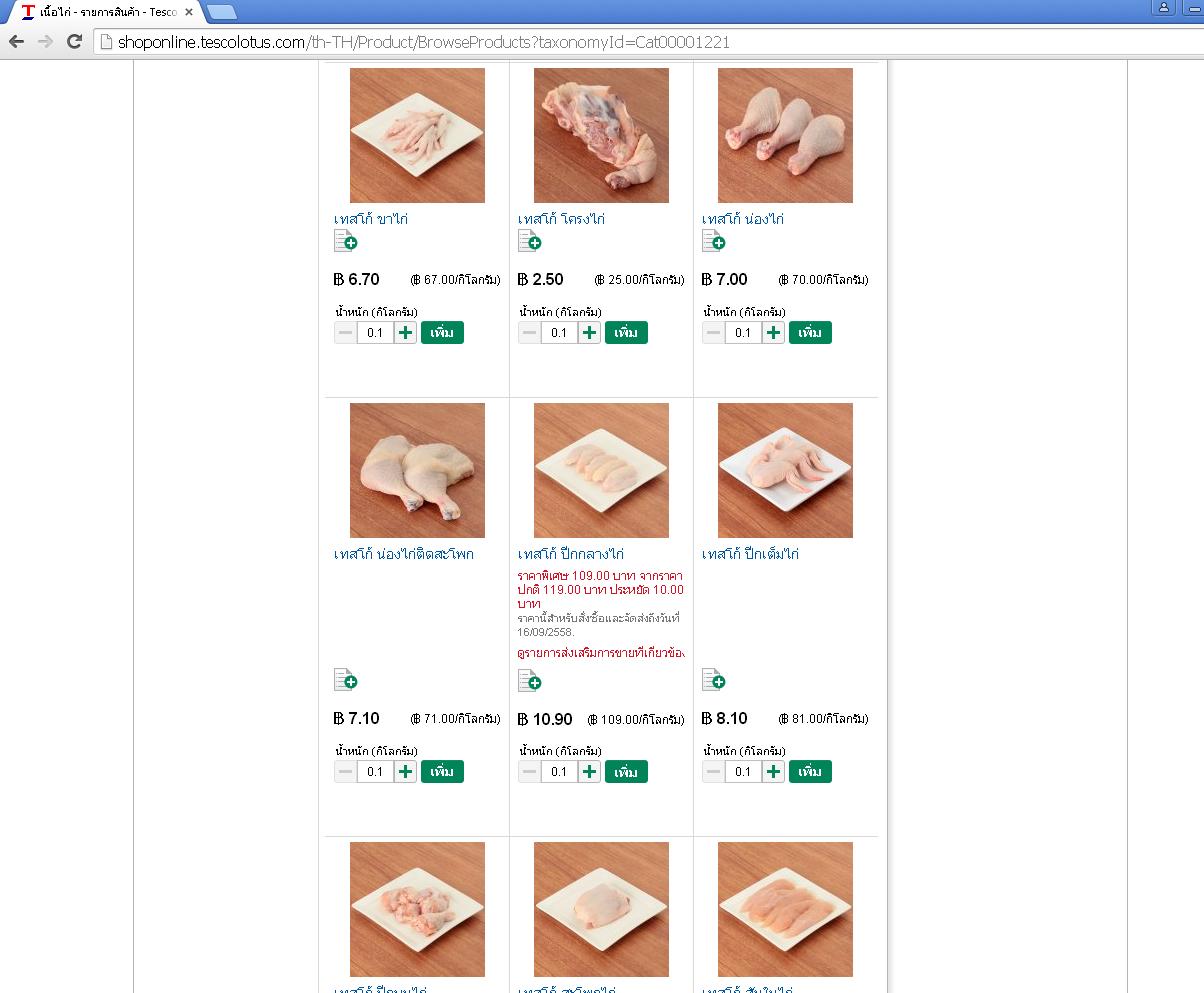Click add-to-list icon under เทสโก้ ขาไก่
This screenshot has height=993, width=1204.
(345, 241)
